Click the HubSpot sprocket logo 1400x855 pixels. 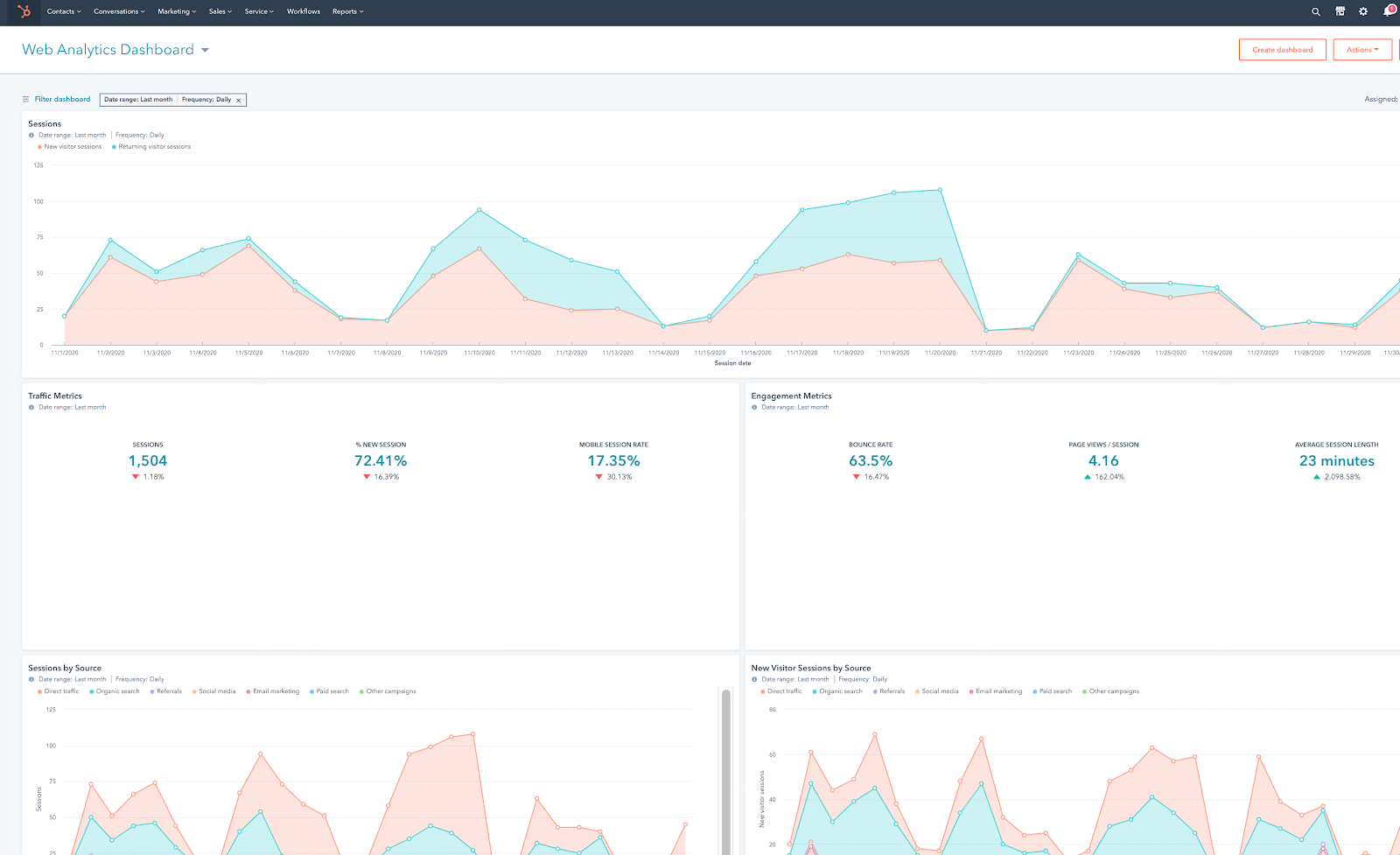[x=24, y=11]
